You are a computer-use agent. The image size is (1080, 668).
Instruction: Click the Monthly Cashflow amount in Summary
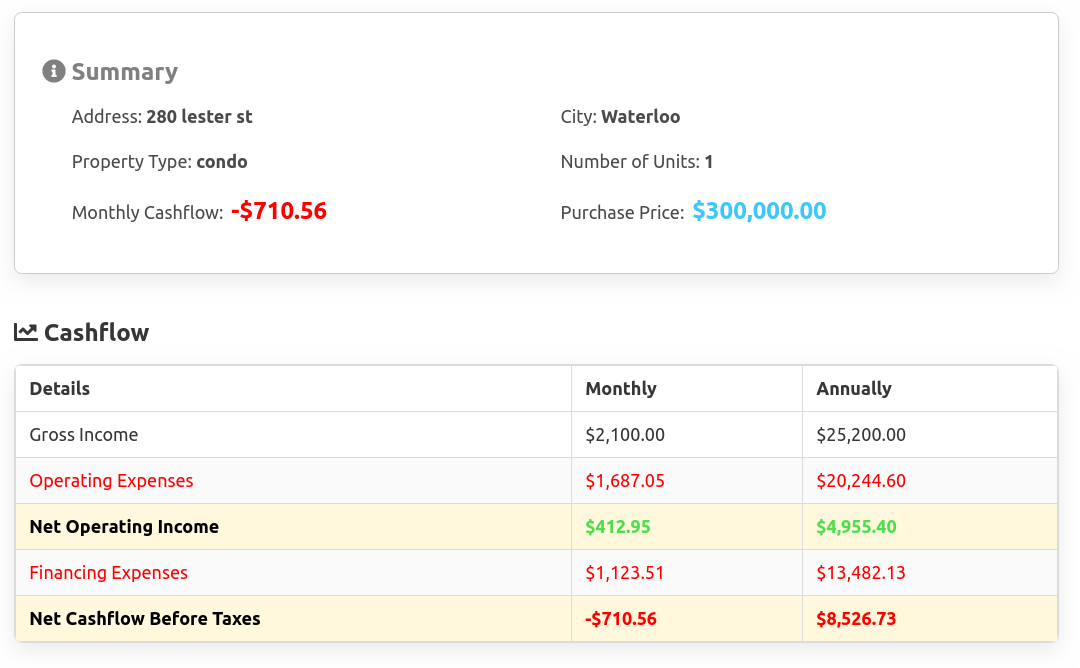click(x=278, y=211)
